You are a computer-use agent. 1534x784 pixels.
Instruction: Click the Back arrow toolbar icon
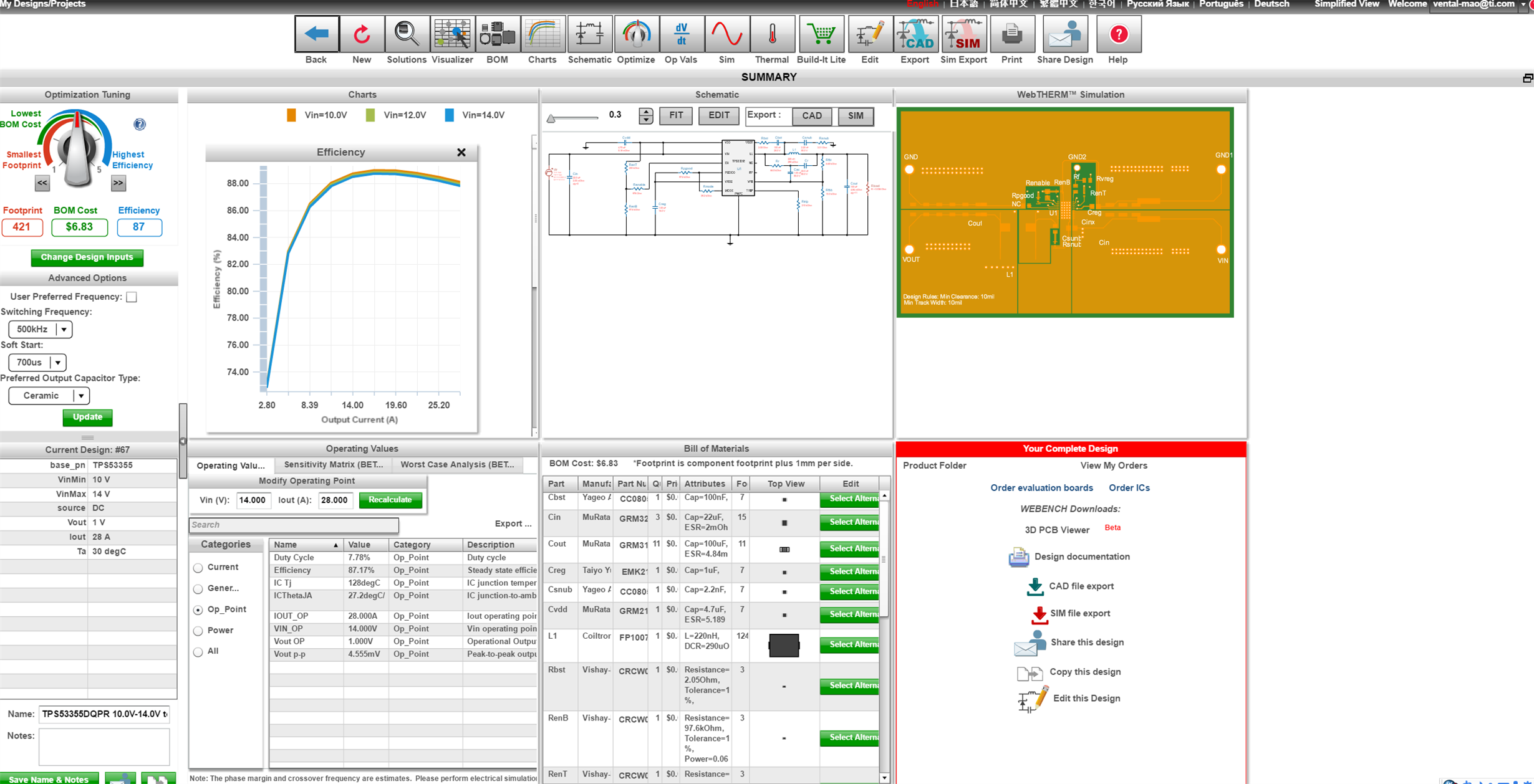[x=317, y=34]
